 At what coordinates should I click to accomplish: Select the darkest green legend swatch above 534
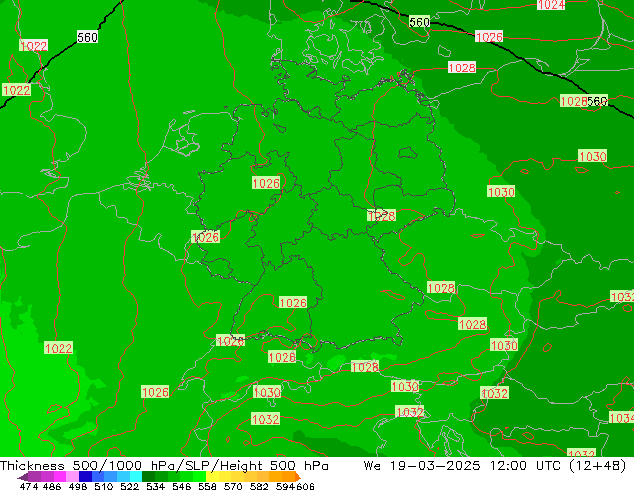point(148,477)
